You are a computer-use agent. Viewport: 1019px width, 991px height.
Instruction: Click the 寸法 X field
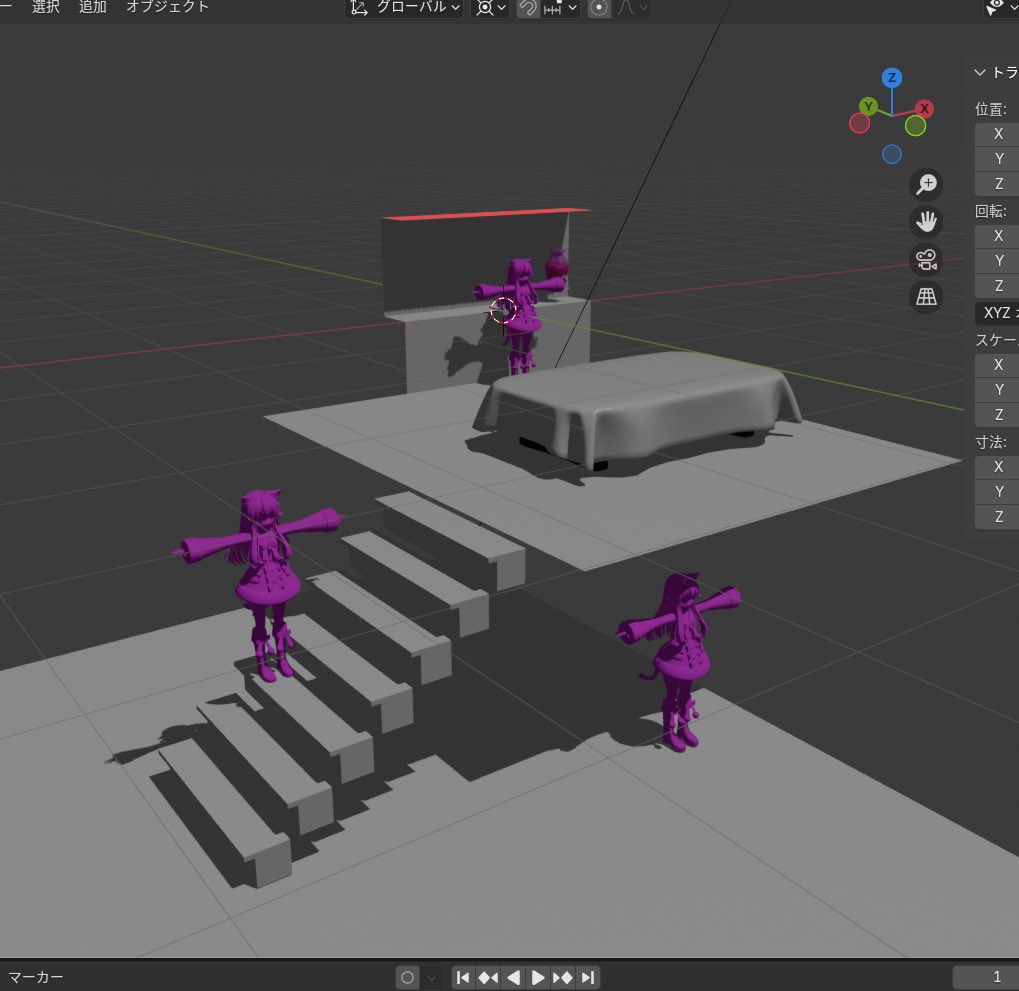tap(997, 467)
